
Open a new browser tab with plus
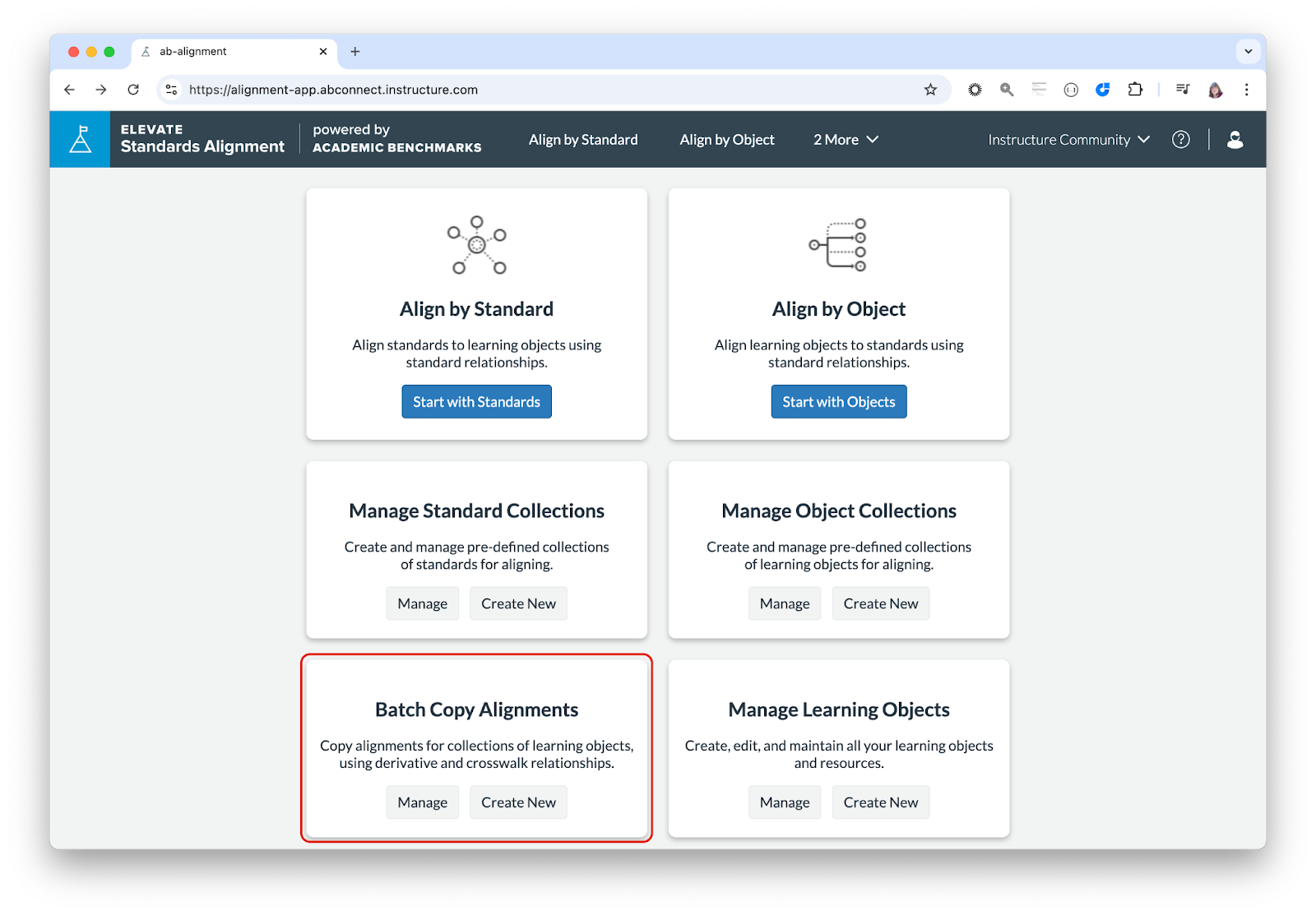355,51
